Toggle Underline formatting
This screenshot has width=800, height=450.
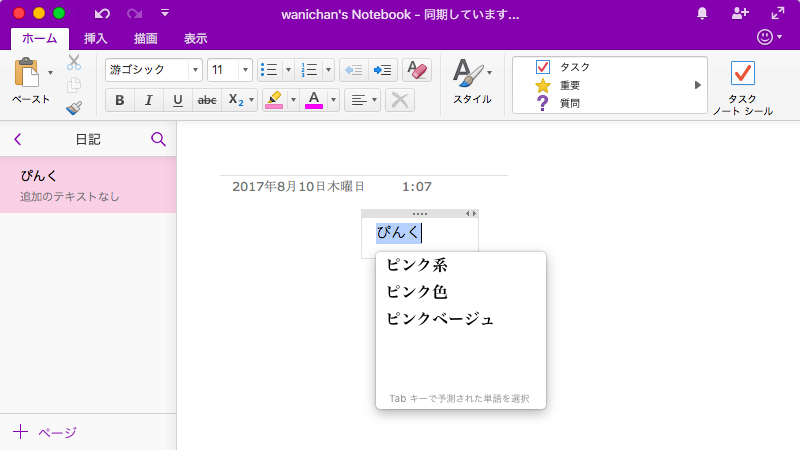[178, 100]
